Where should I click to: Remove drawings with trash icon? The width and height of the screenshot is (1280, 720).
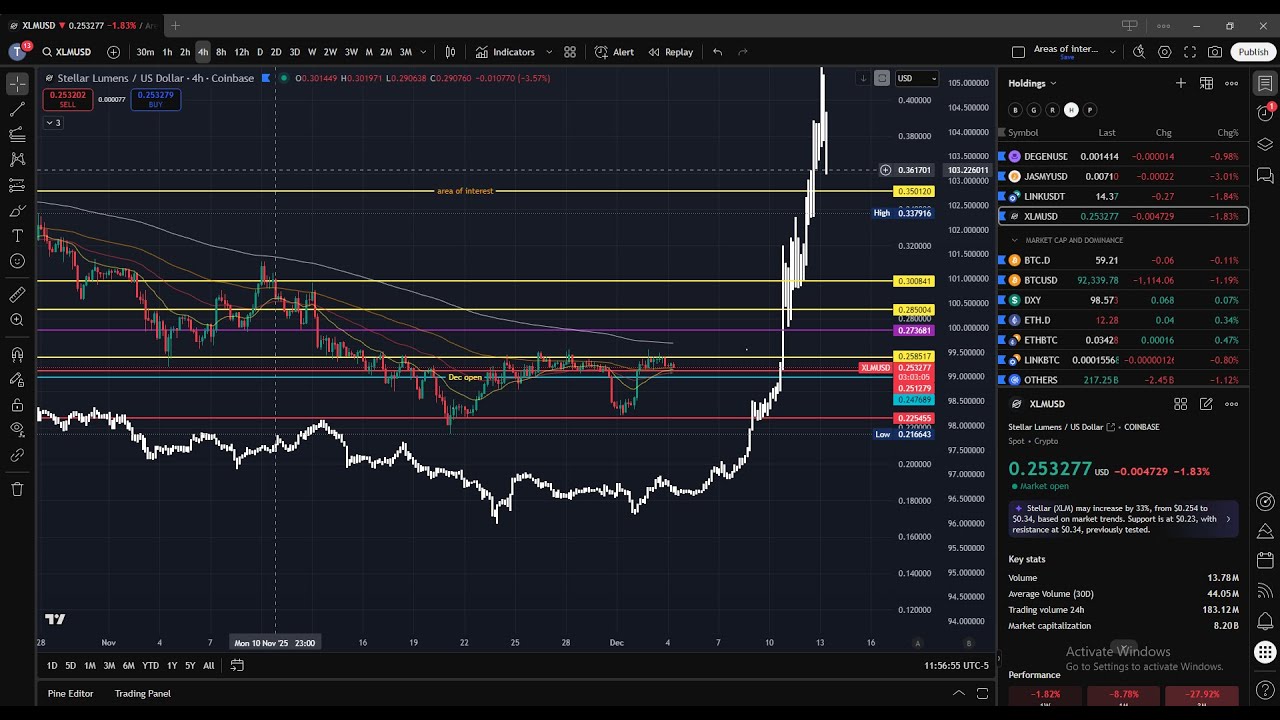tap(17, 489)
